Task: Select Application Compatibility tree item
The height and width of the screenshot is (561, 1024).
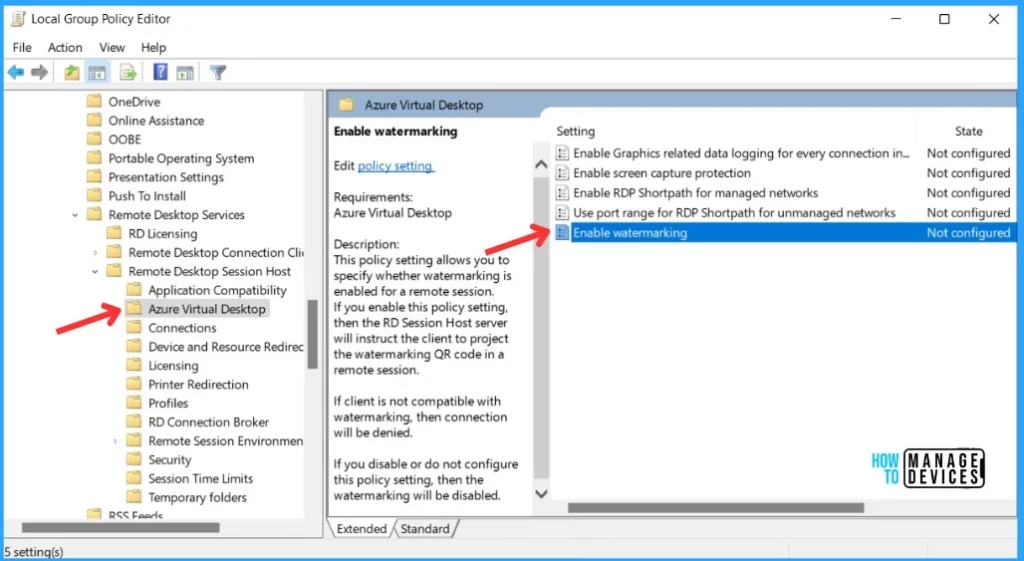Action: [217, 290]
